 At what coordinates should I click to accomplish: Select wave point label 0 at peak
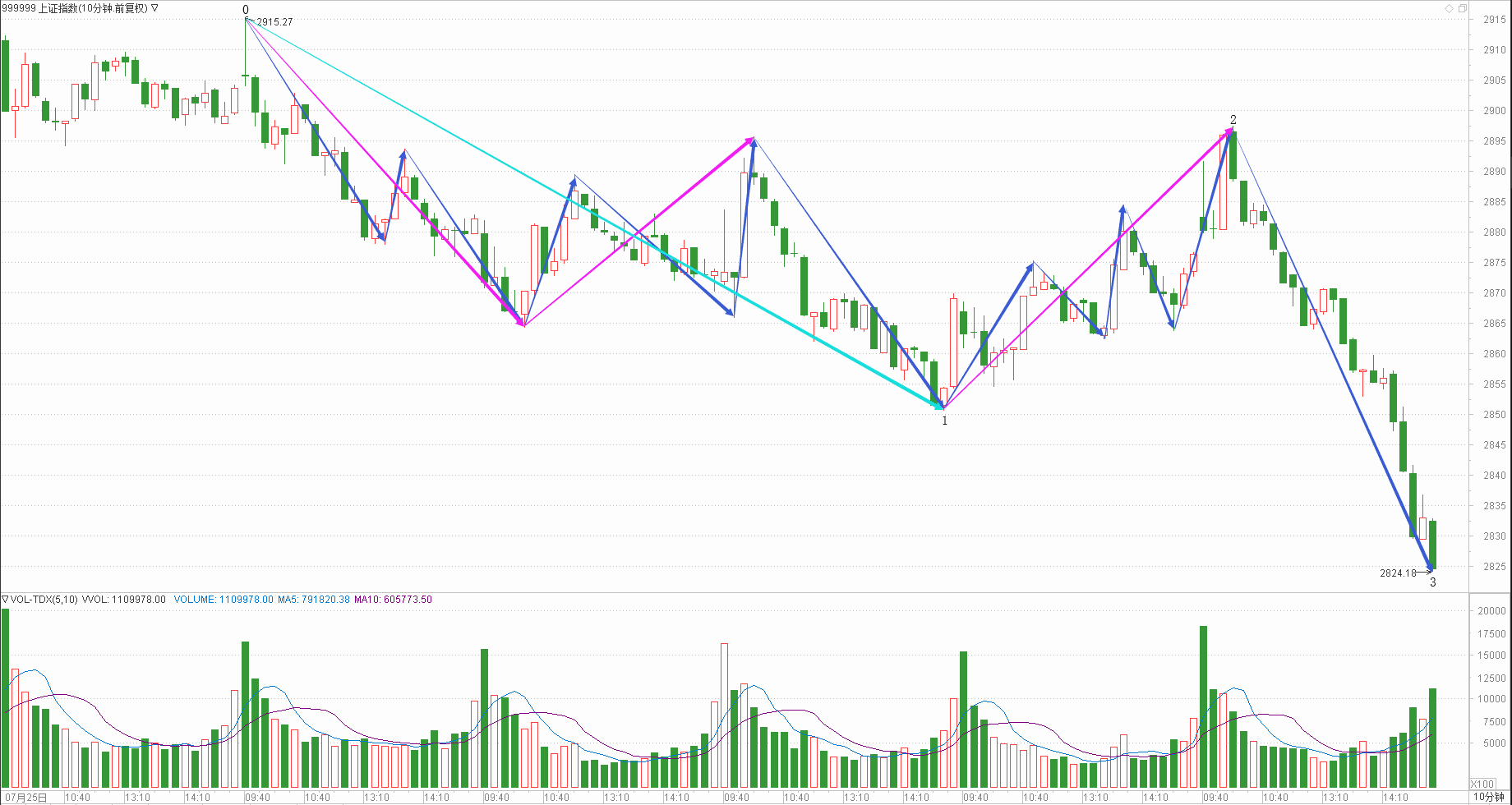246,10
